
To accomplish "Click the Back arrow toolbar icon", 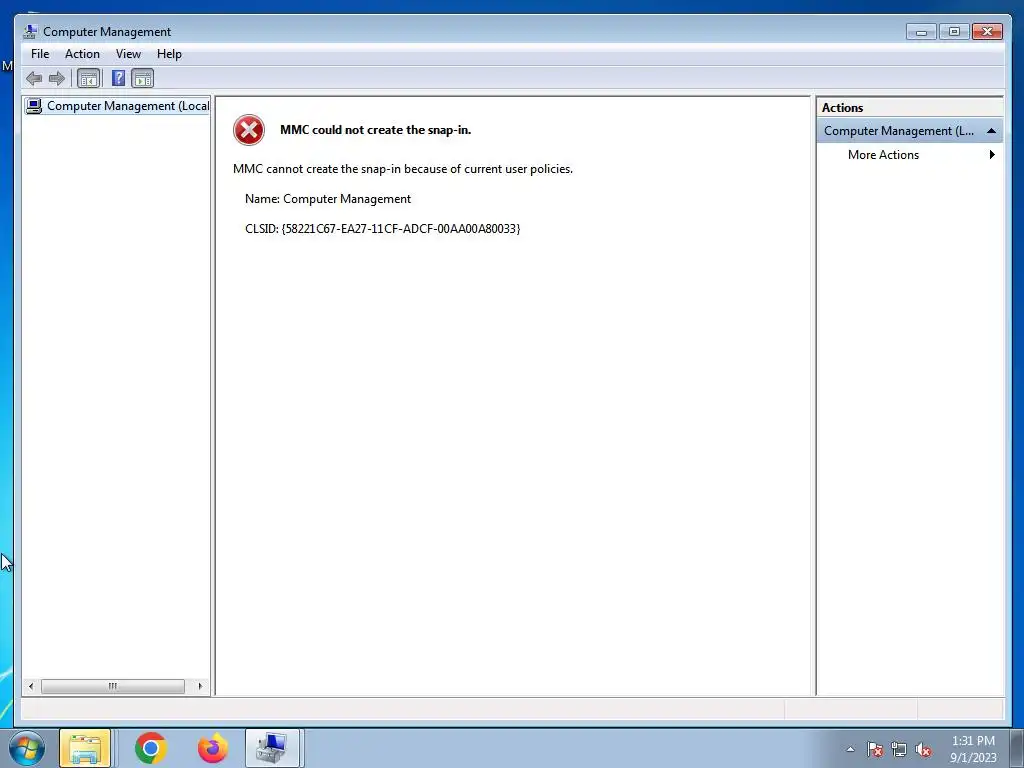I will pos(34,79).
